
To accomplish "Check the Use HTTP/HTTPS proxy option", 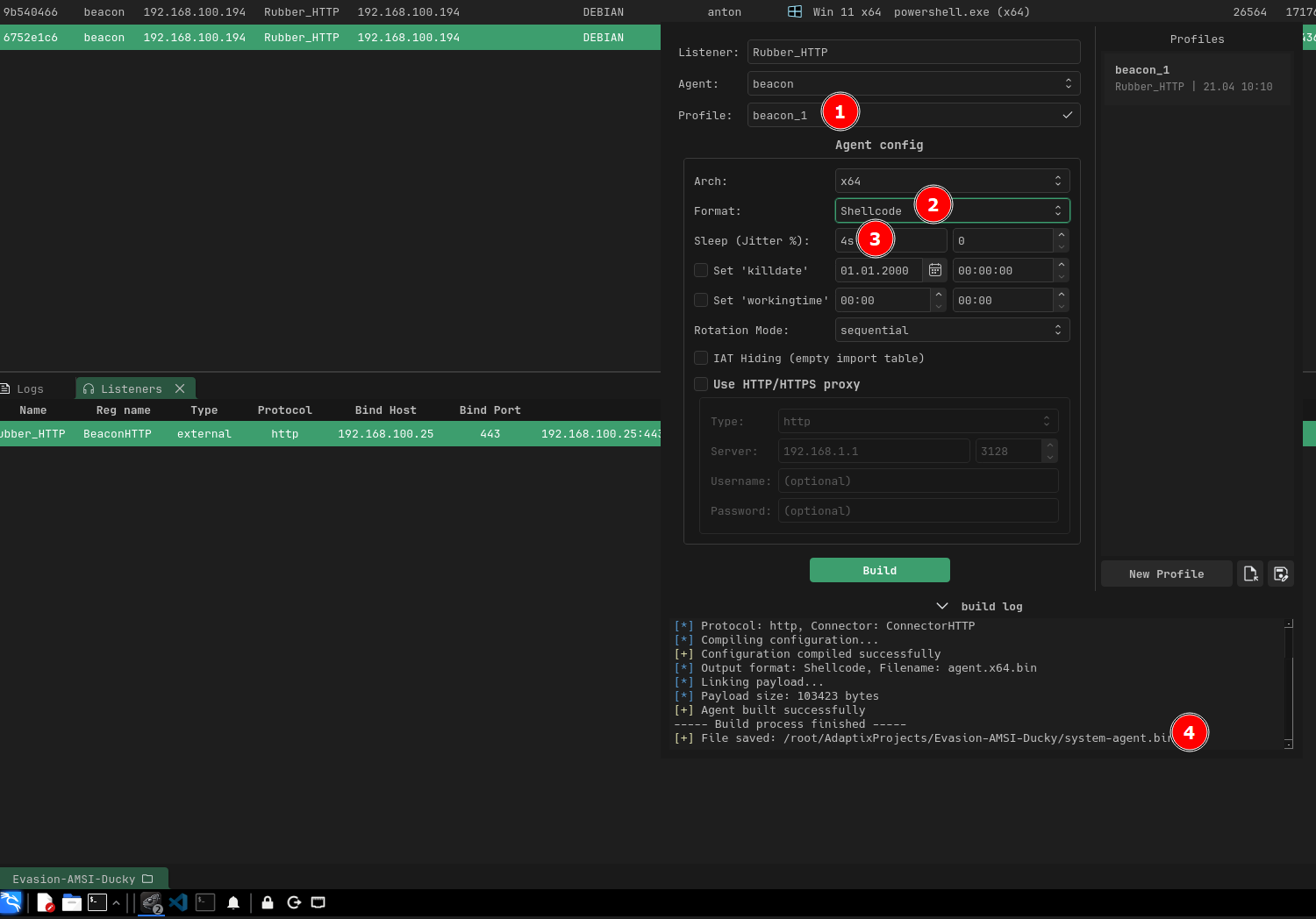I will pos(701,384).
